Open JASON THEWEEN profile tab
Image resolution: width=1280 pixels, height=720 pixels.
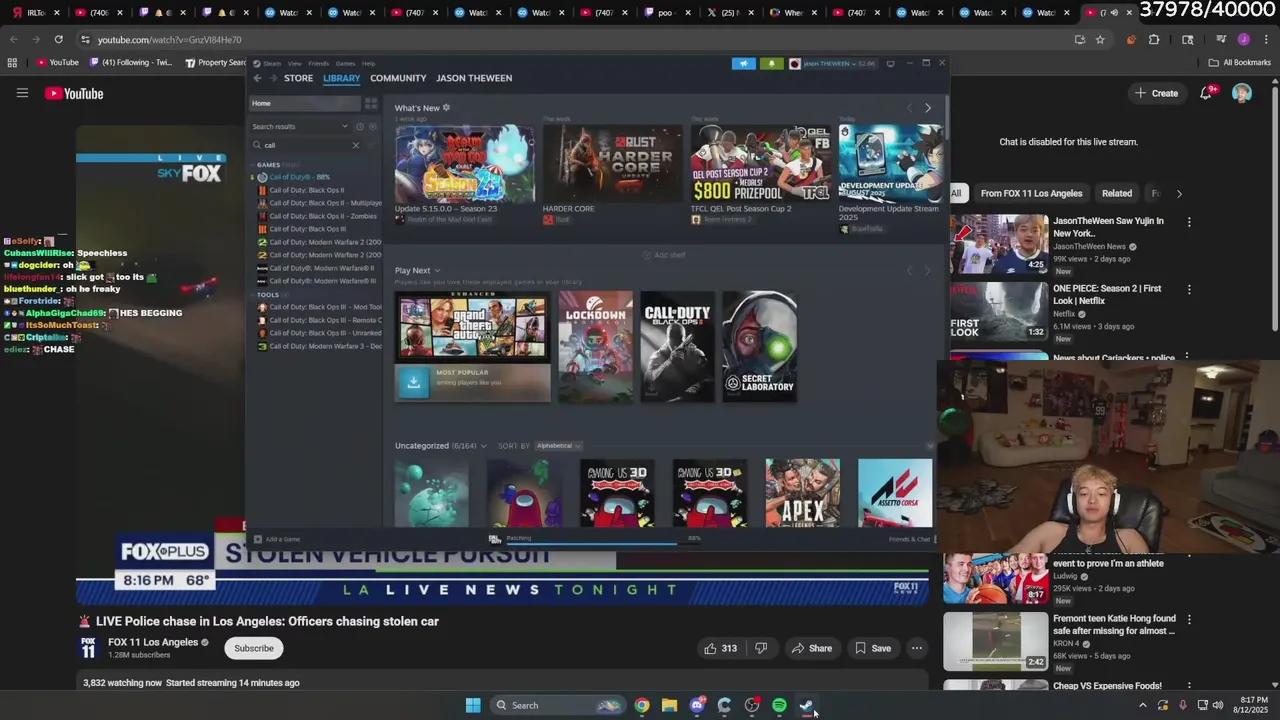[474, 78]
